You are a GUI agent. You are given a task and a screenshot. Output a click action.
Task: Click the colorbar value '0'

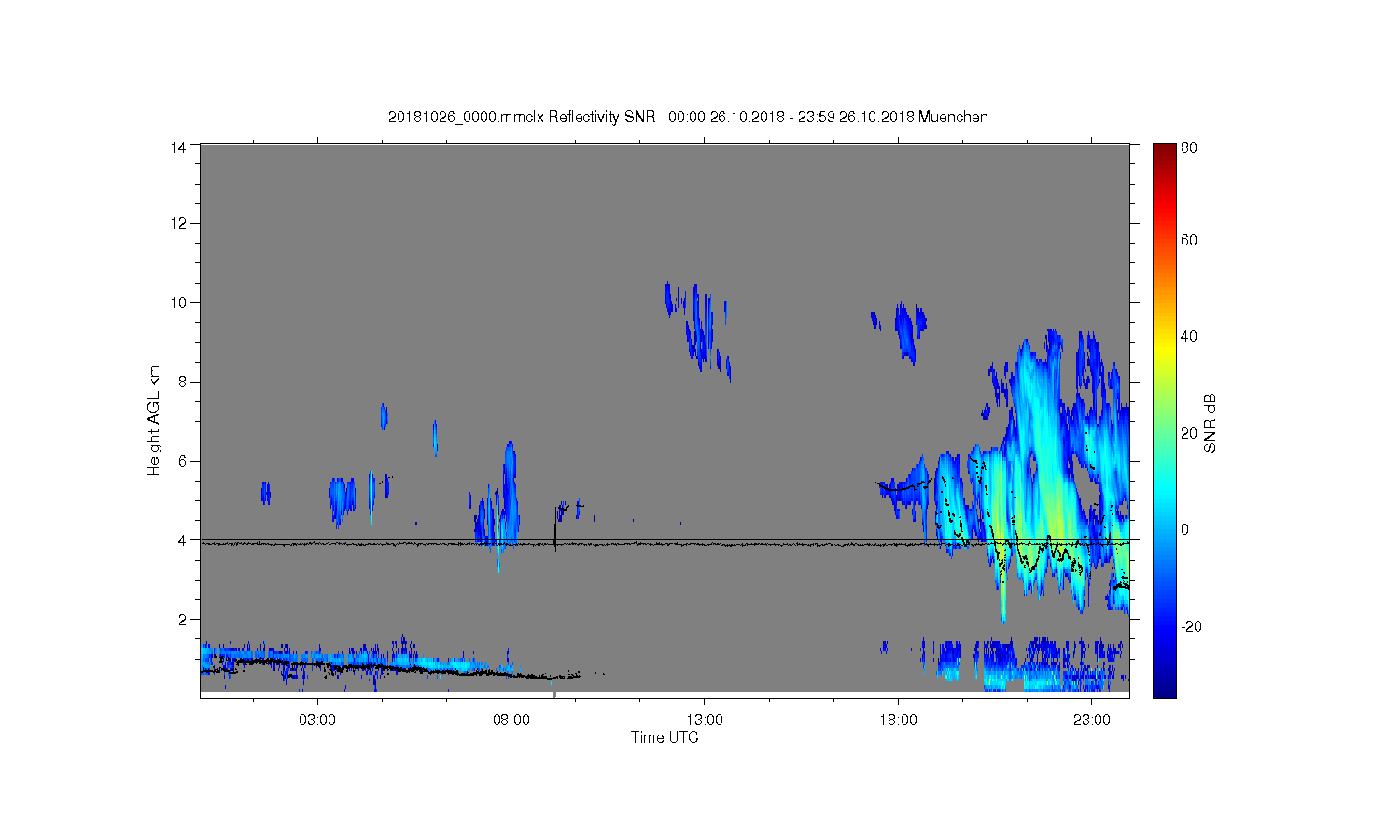(1185, 529)
